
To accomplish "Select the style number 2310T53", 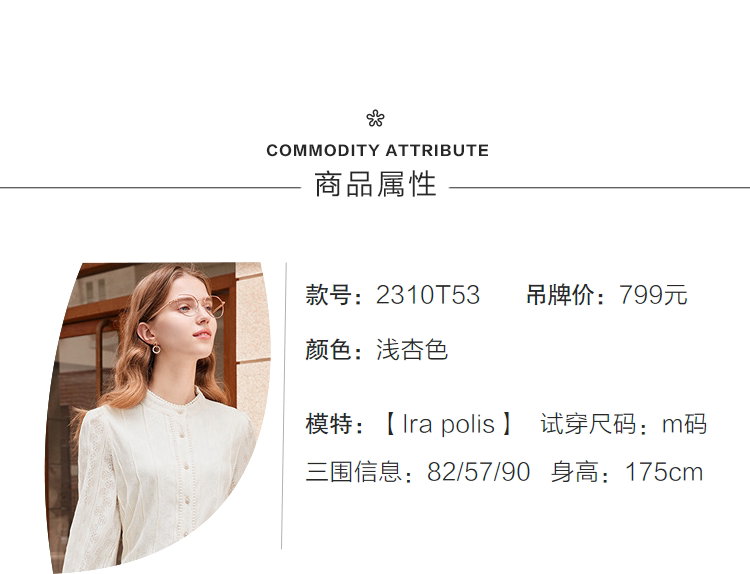I will [x=428, y=296].
